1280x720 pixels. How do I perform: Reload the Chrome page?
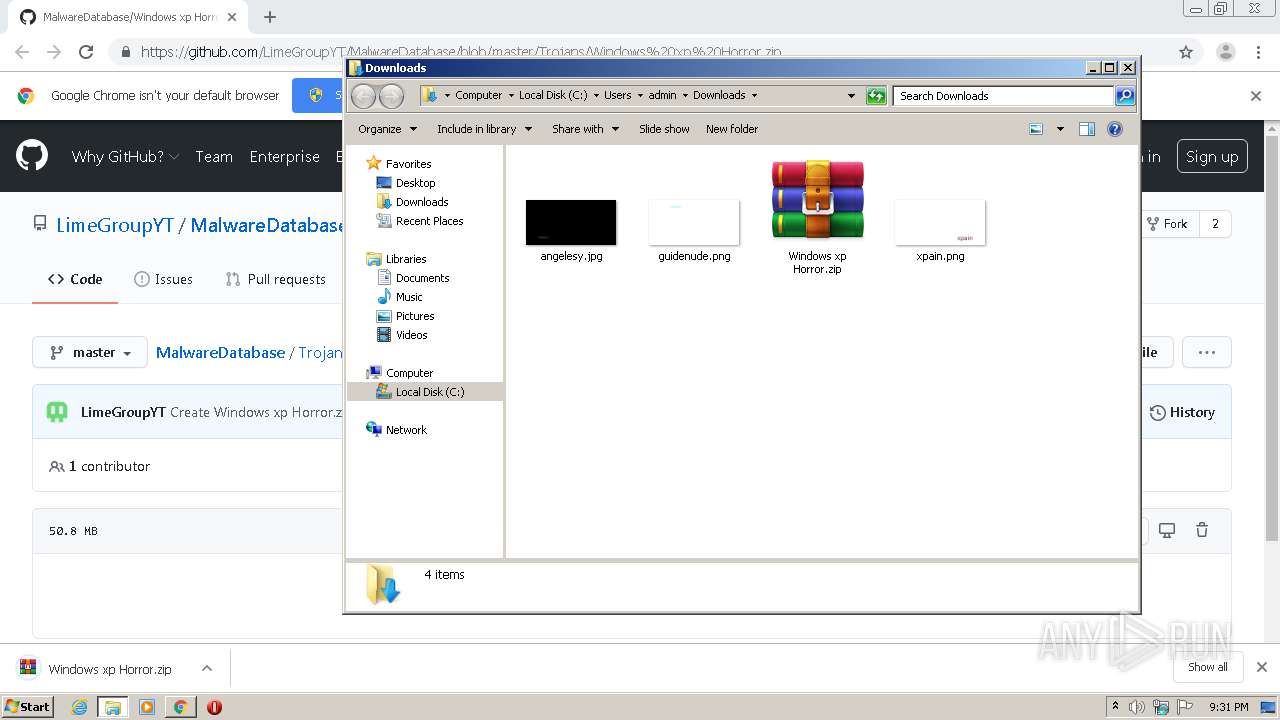tap(86, 52)
